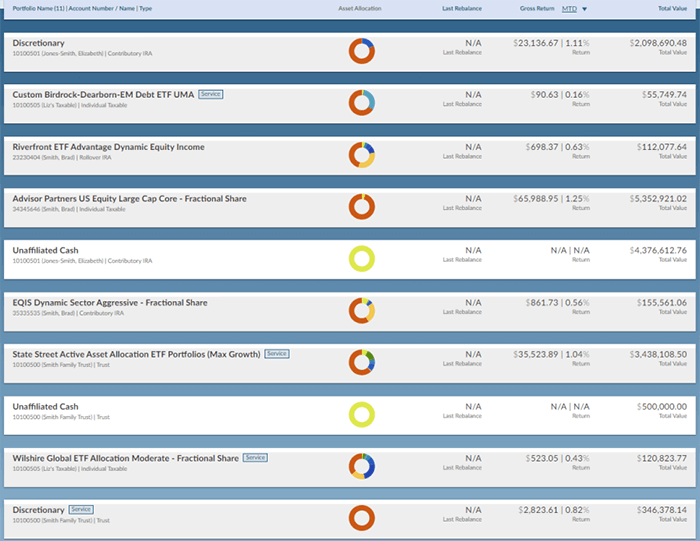
Task: Select Last Rebalance N/A in Riverfront row
Action: [x=473, y=147]
